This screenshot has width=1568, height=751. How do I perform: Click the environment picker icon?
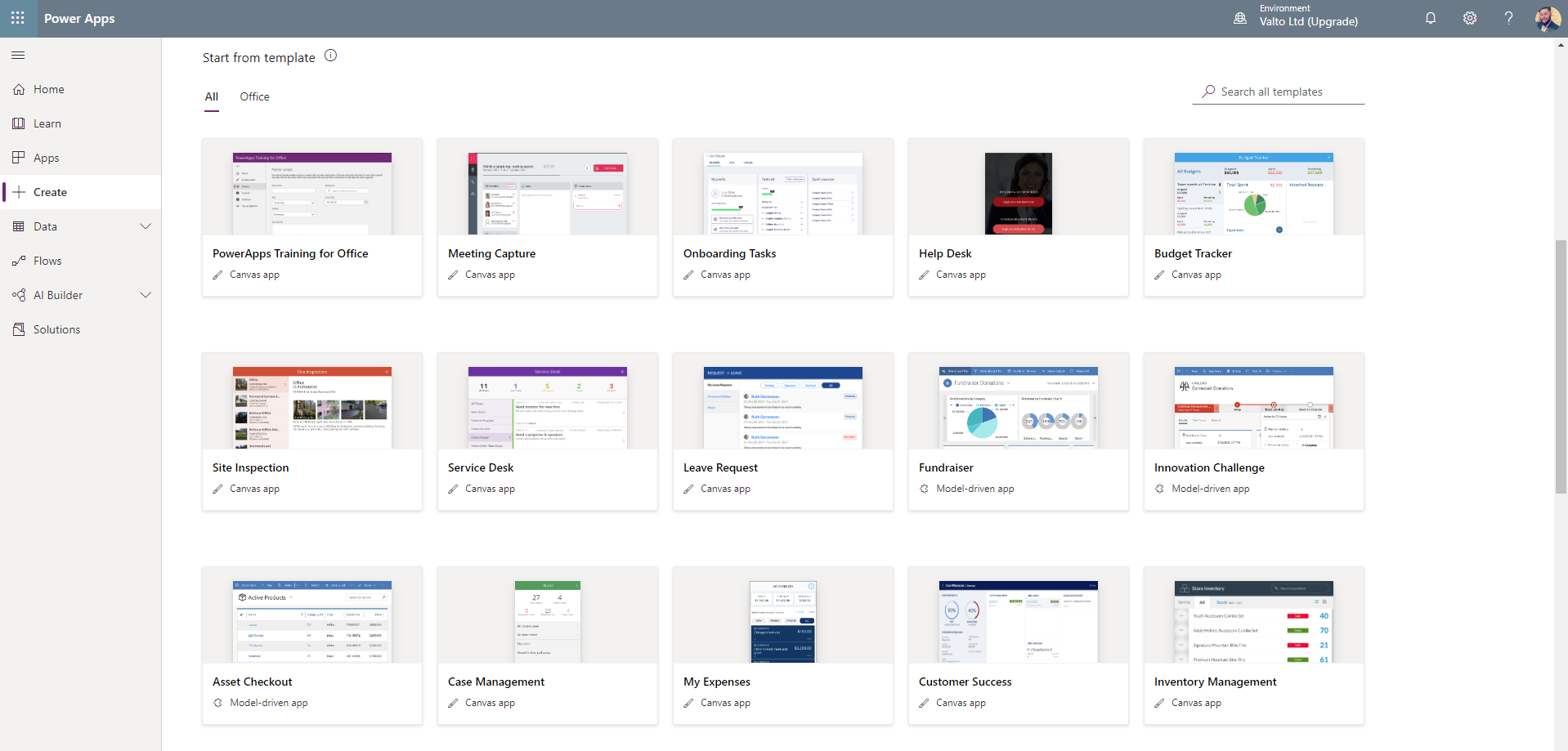1240,18
